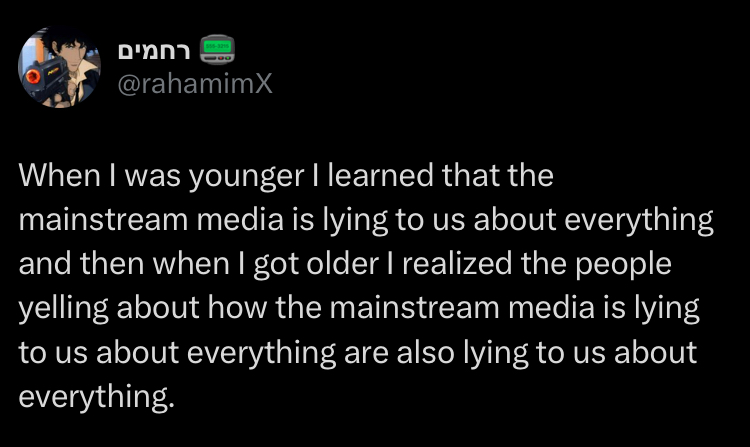The image size is (750, 447).
Task: Visit the @rahamimX handle link
Action: click(x=195, y=84)
